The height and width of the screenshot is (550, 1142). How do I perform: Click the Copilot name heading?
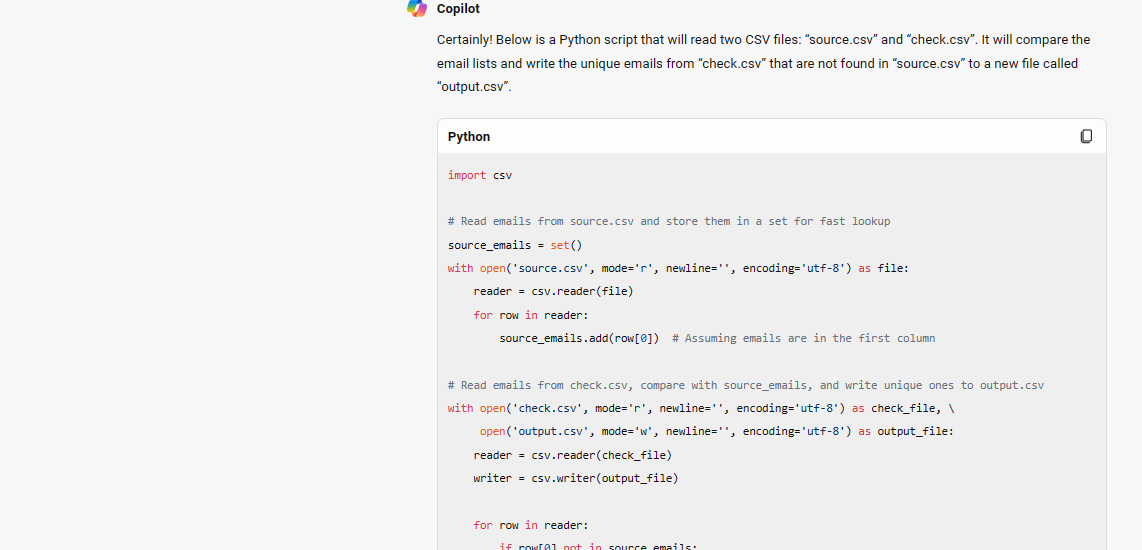coord(458,9)
